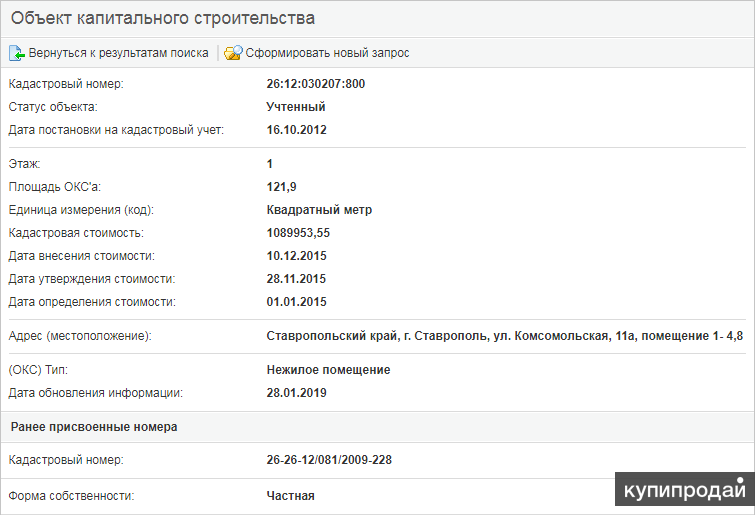The width and height of the screenshot is (755, 515).
Task: Click the green back arrow icon
Action: 17,53
